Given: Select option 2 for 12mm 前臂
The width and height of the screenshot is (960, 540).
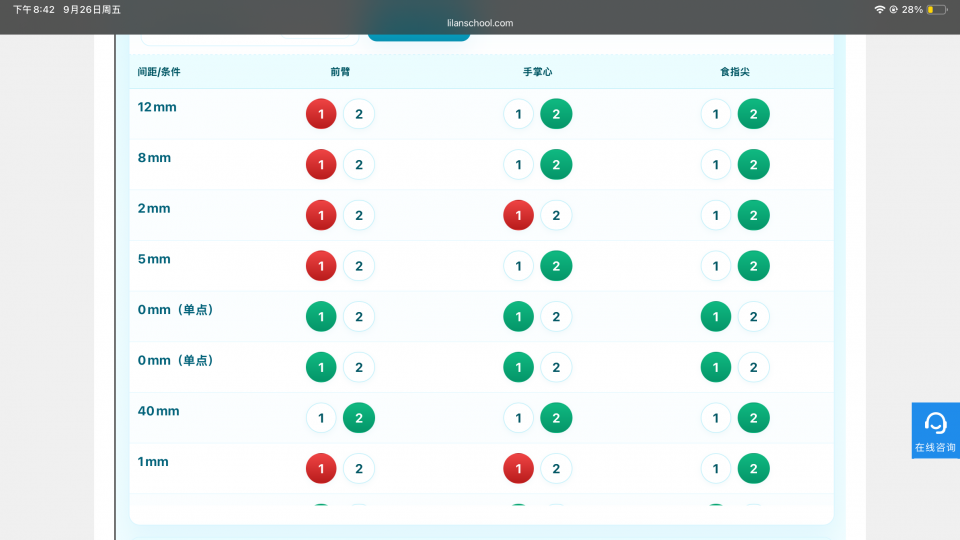Looking at the screenshot, I should point(359,114).
